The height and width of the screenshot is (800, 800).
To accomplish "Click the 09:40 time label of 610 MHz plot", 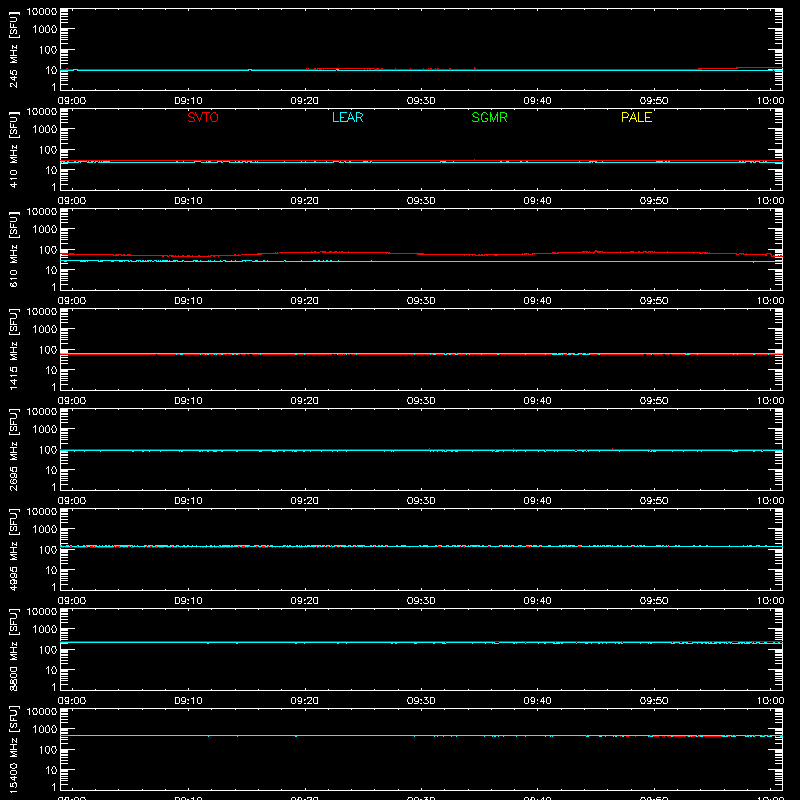I will tap(537, 301).
